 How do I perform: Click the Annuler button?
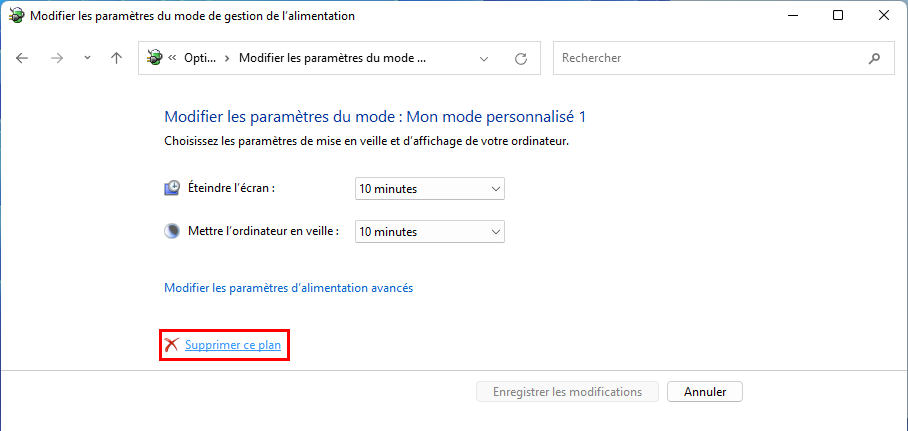point(705,392)
